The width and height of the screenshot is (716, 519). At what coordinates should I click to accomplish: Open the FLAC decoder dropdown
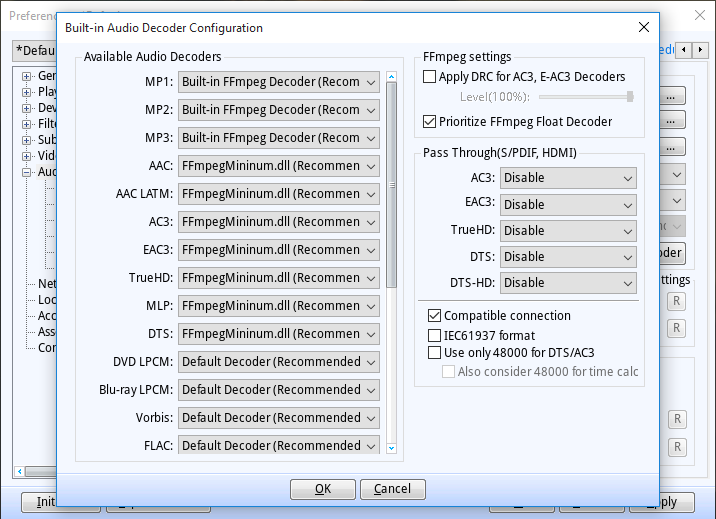pos(279,445)
